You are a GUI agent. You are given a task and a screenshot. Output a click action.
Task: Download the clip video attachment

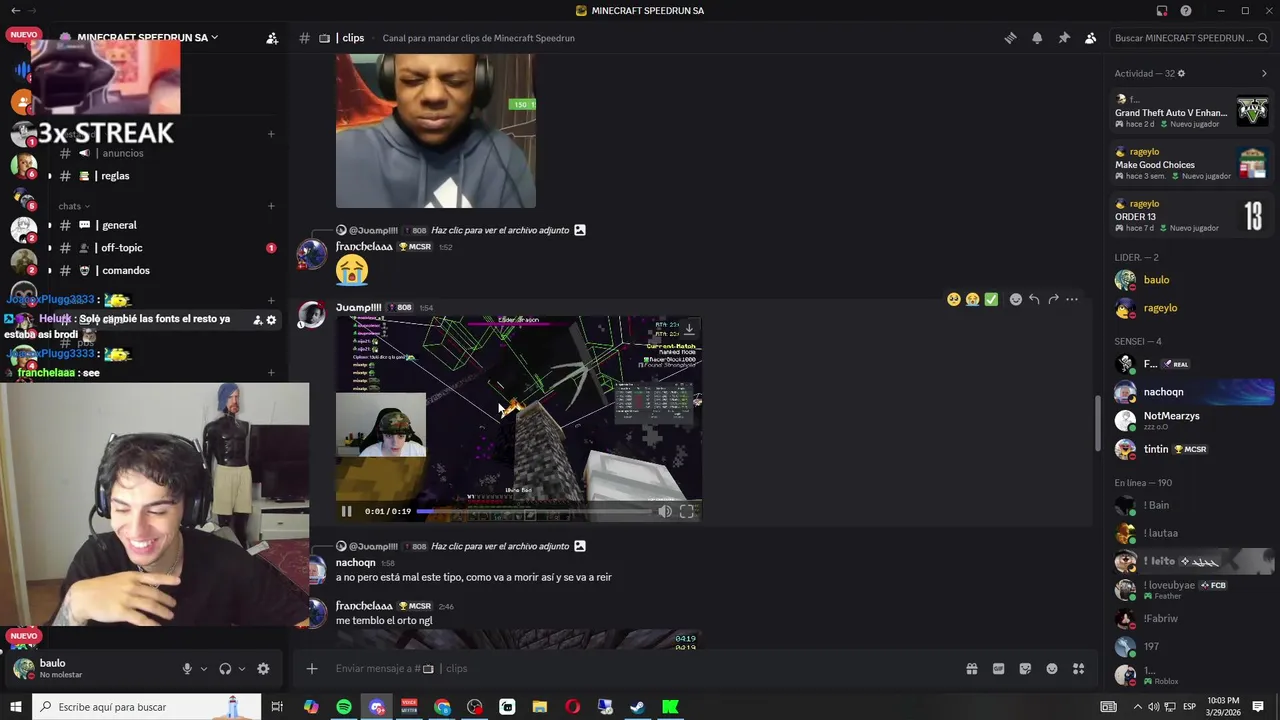(689, 329)
